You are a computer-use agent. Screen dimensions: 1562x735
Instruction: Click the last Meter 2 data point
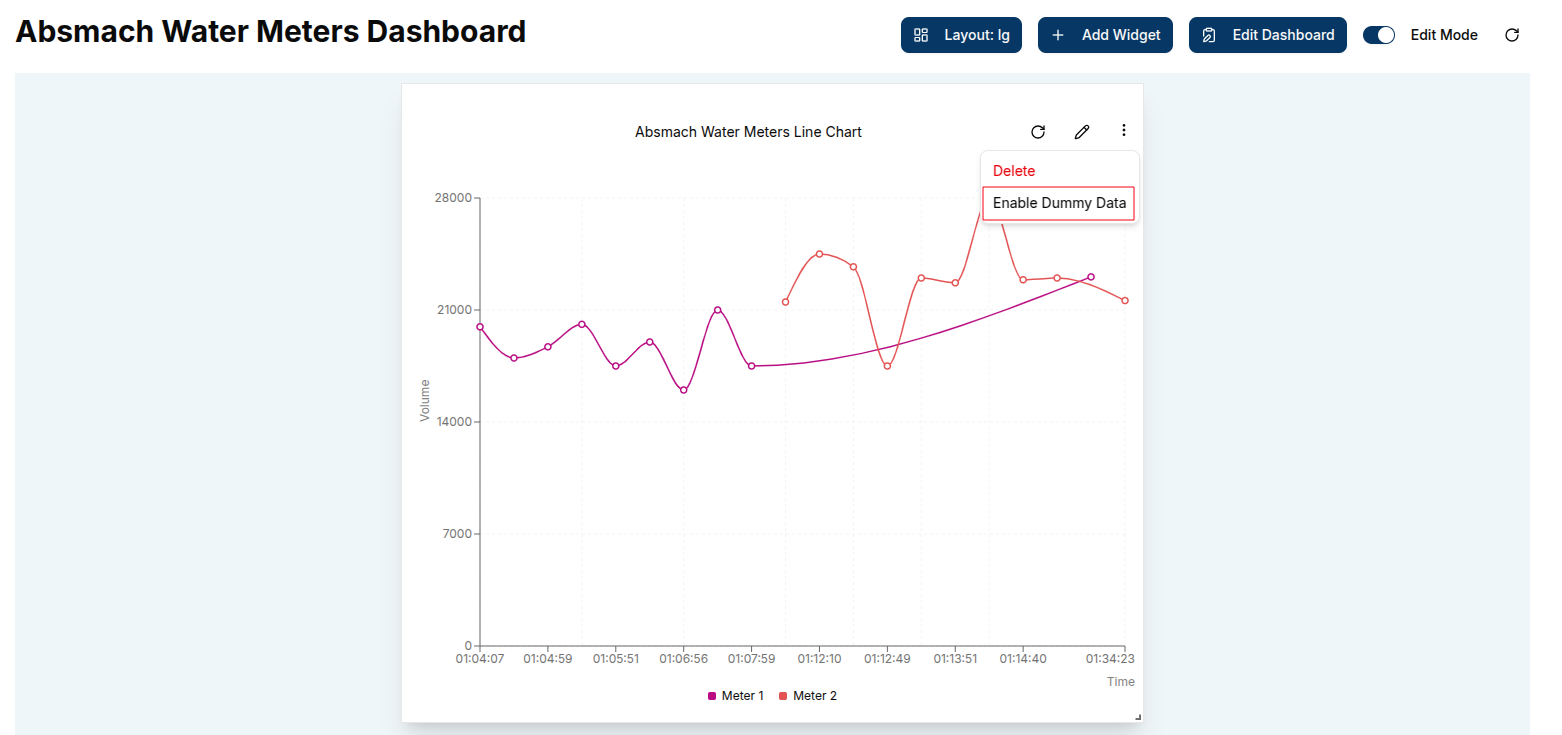point(1125,301)
